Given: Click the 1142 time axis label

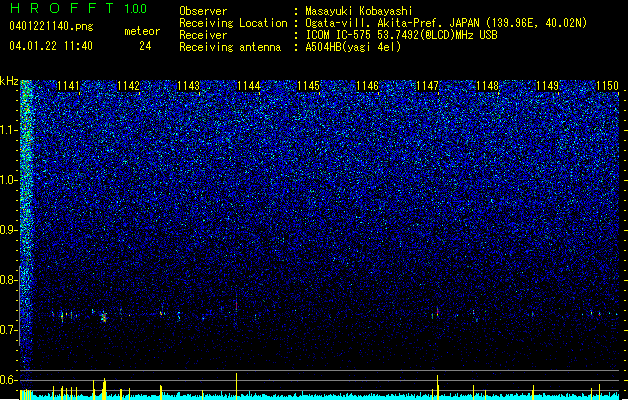Looking at the screenshot, I should coord(128,86).
